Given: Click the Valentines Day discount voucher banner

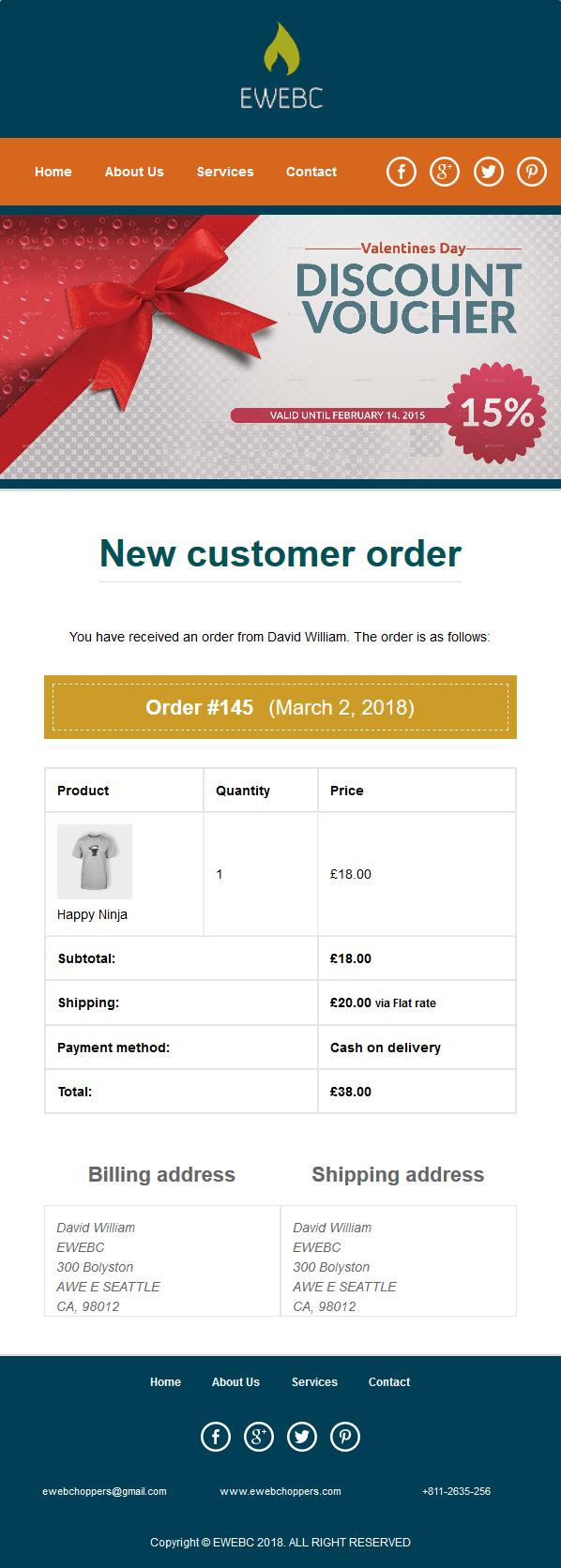Looking at the screenshot, I should [280, 347].
